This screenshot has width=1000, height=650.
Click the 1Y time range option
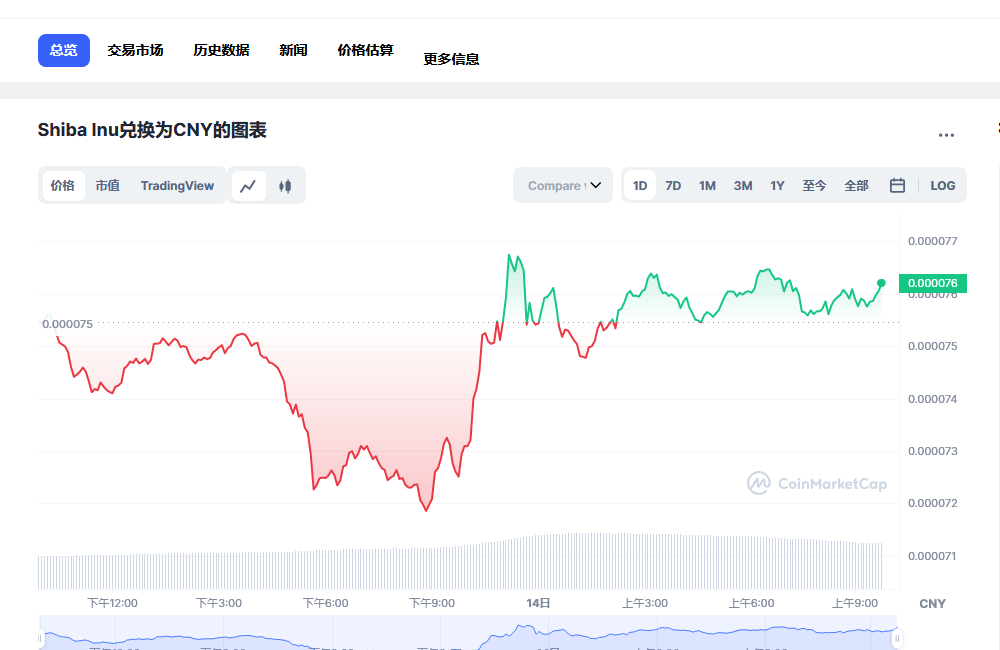[x=777, y=185]
